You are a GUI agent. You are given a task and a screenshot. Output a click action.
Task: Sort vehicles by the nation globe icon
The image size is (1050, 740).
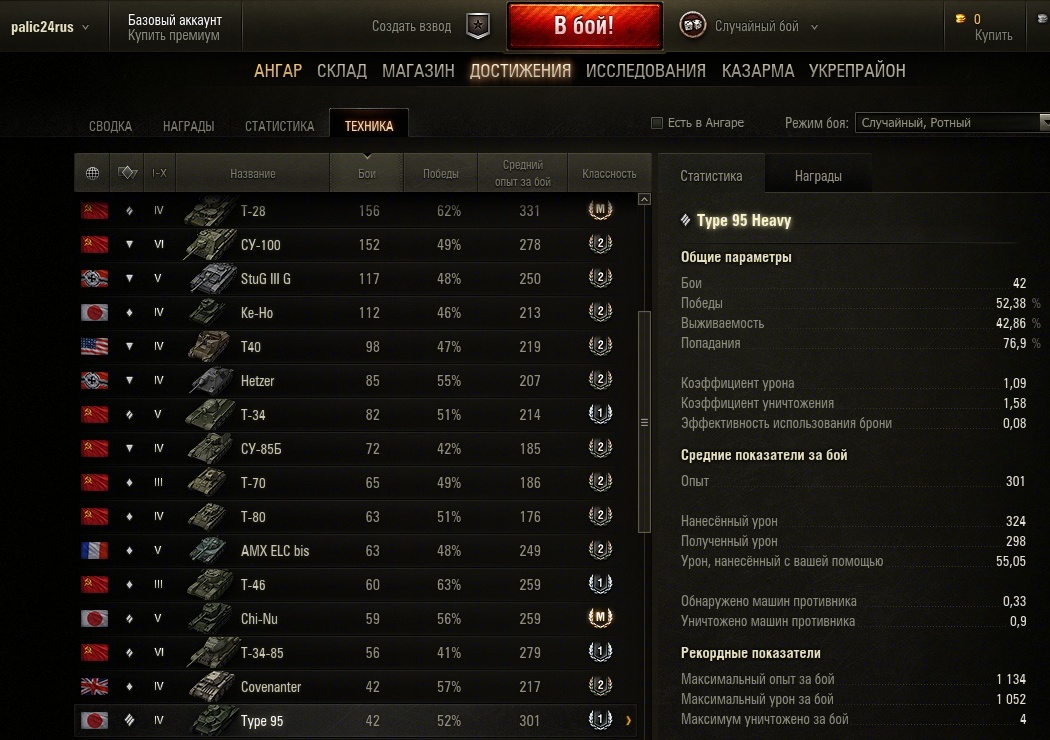(x=92, y=173)
